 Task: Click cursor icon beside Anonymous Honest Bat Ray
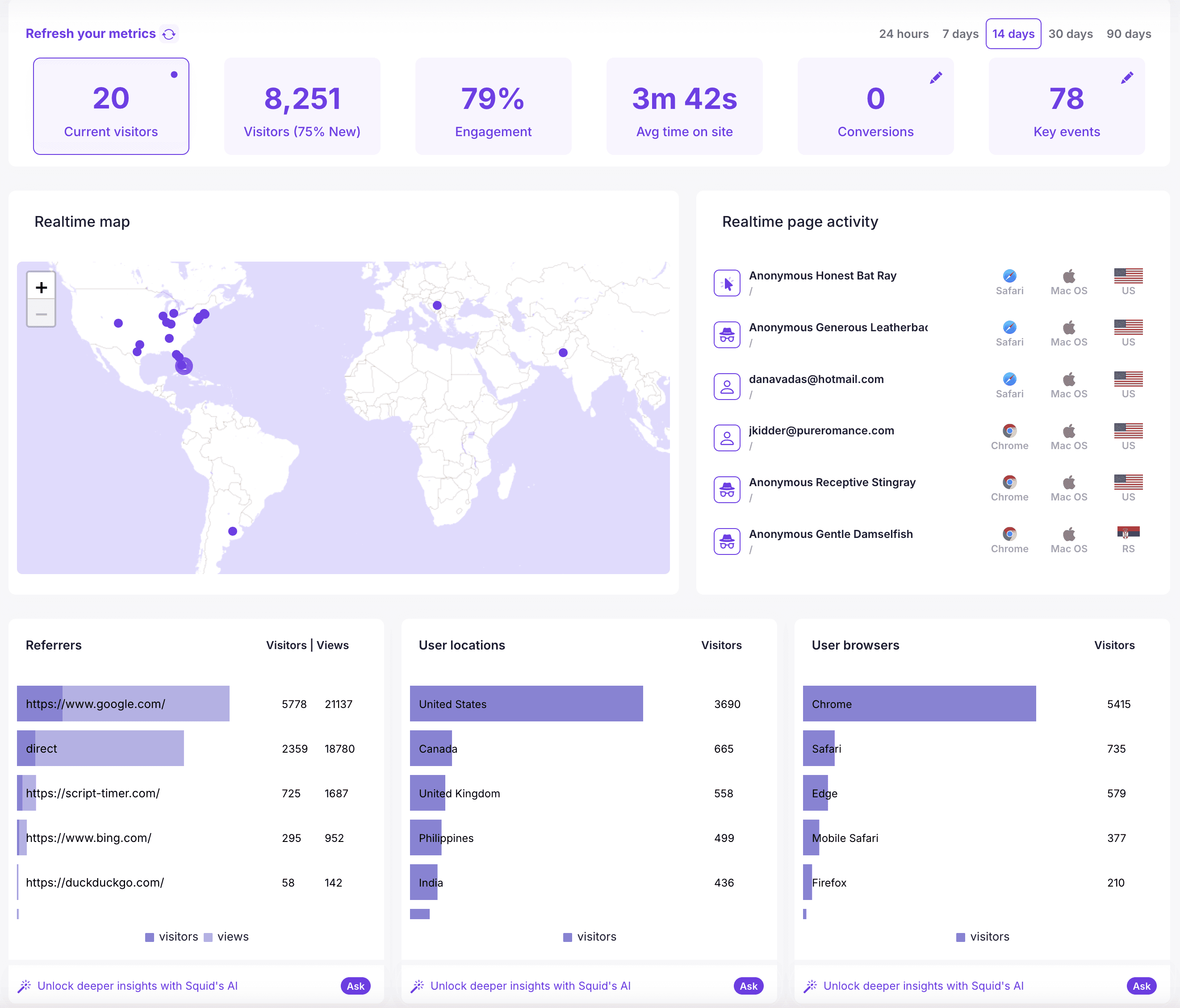(x=727, y=283)
